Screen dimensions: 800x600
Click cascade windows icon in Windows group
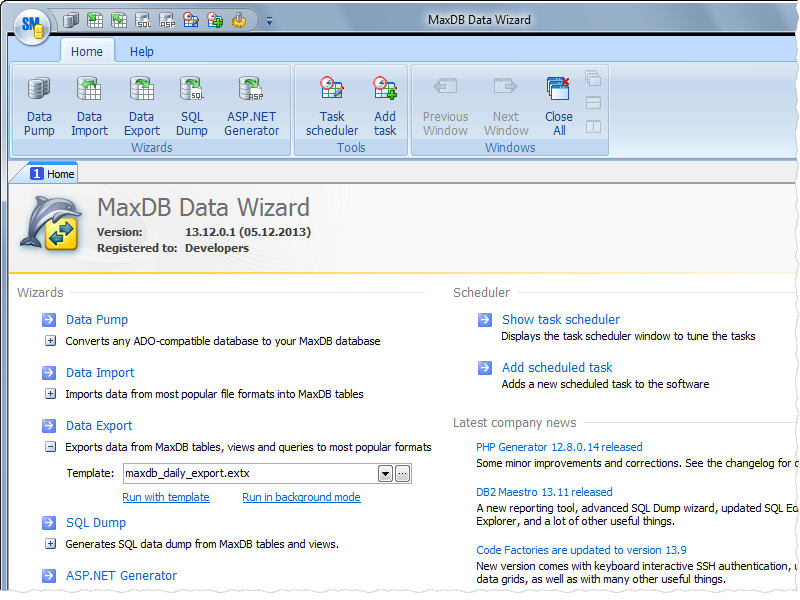pos(593,78)
